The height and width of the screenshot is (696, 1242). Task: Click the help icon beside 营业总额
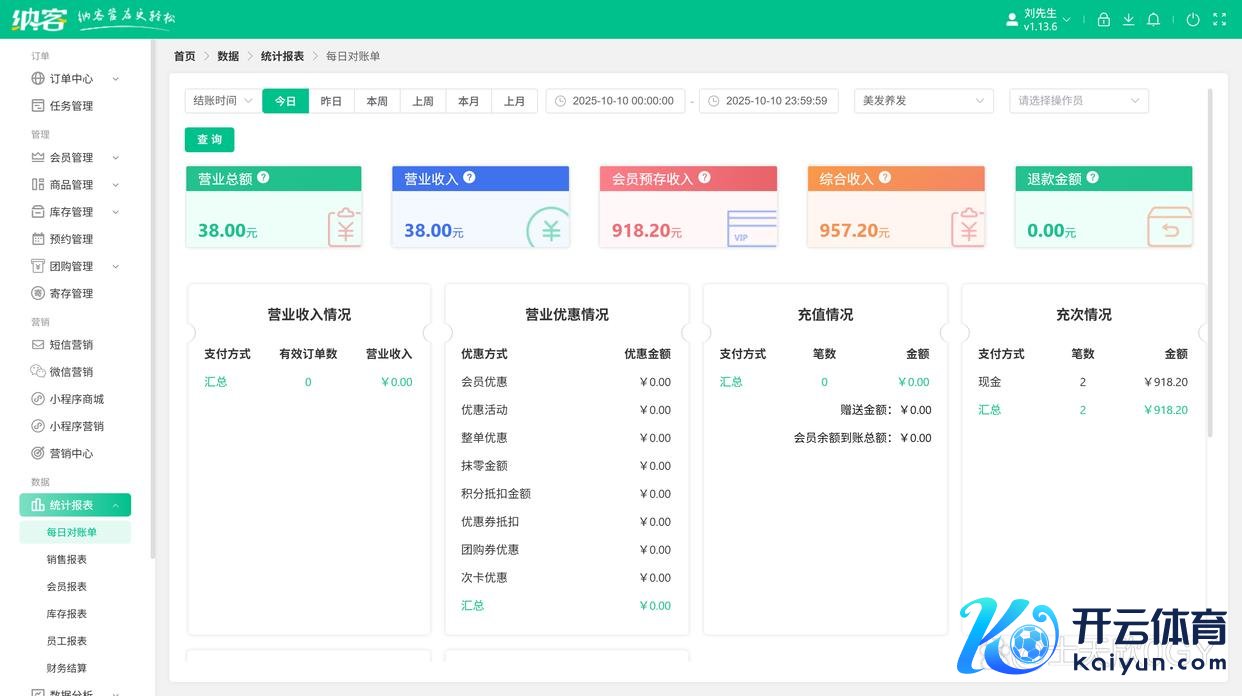point(263,178)
